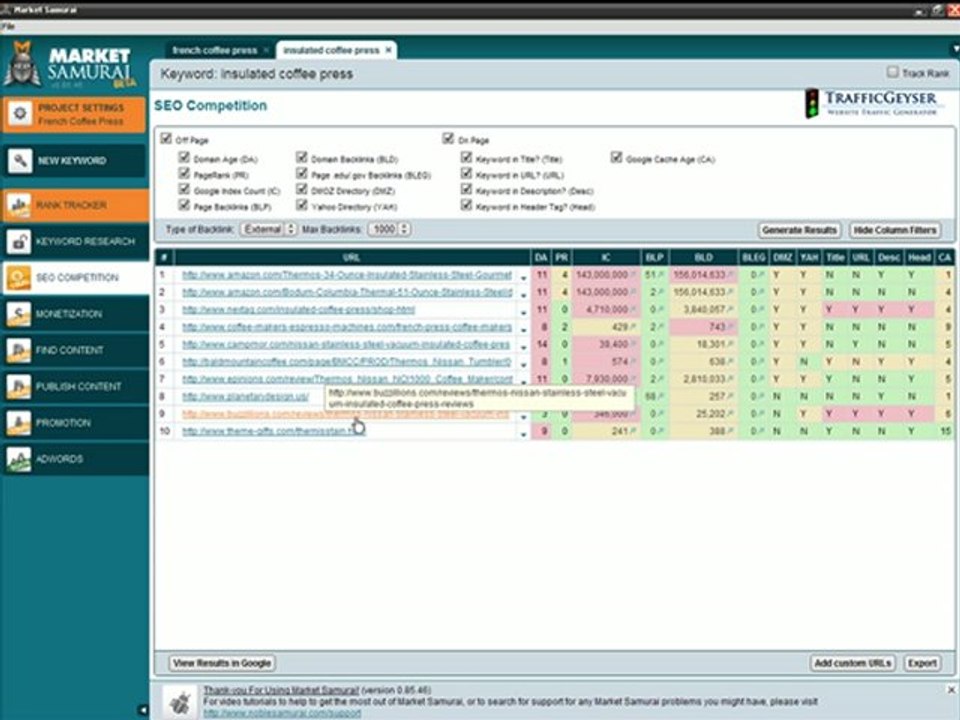Sort by the PR column header
This screenshot has width=960, height=720.
[561, 257]
